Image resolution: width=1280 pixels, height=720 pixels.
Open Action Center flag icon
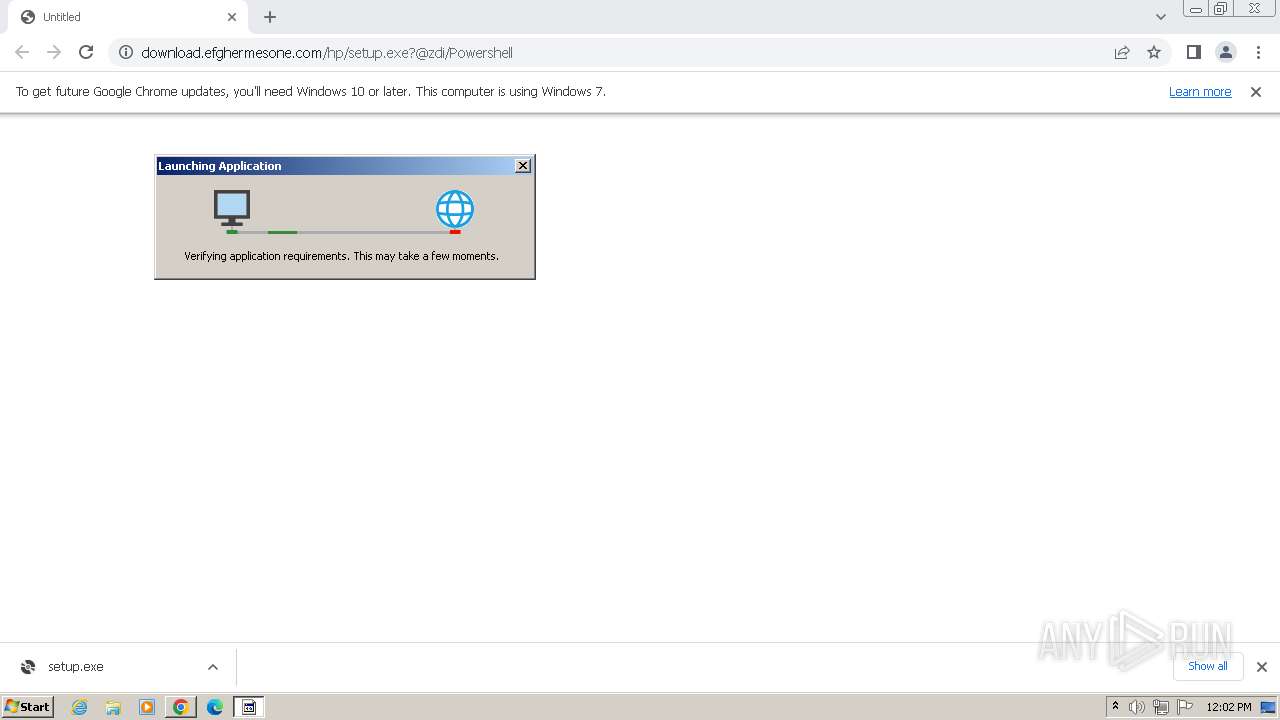pyautogui.click(x=1185, y=707)
